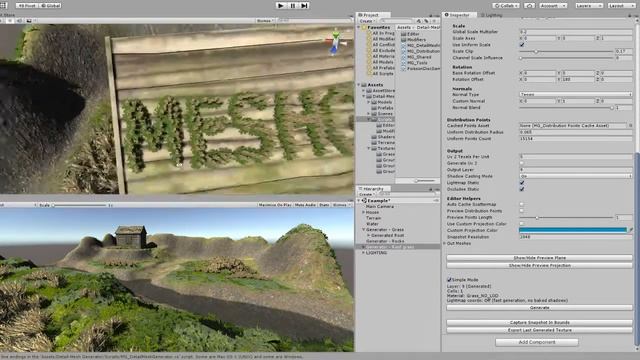640x360 pixels.
Task: Open the Project panel Create dropdown
Action: click(x=367, y=21)
